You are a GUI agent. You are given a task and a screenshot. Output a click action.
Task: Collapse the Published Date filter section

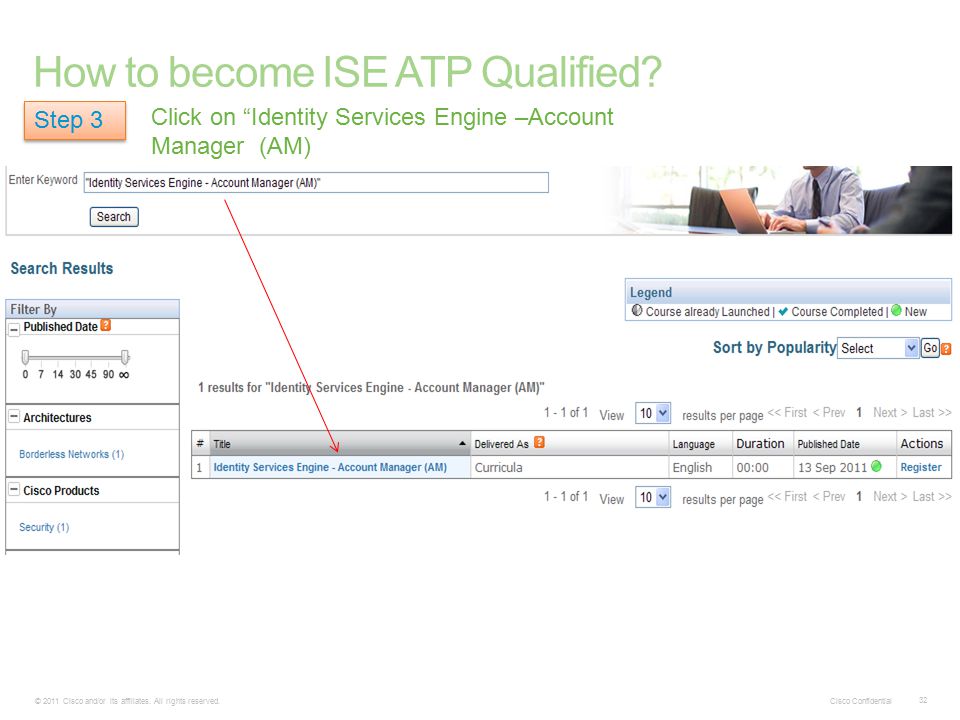click(14, 329)
